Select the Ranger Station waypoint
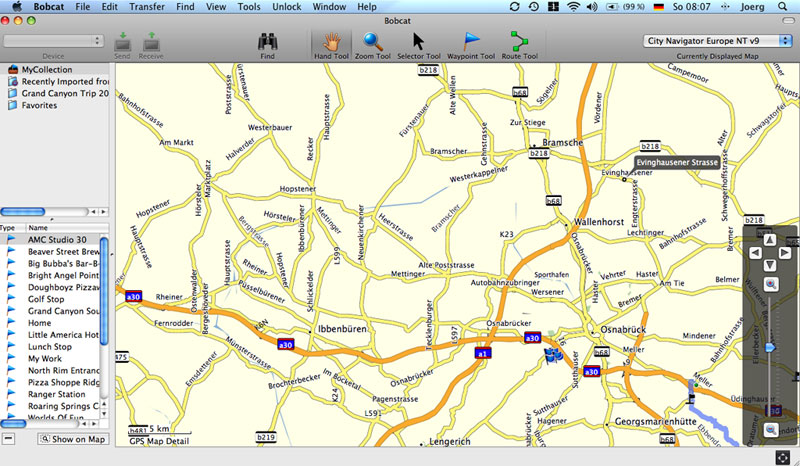The image size is (800, 466). click(56, 394)
